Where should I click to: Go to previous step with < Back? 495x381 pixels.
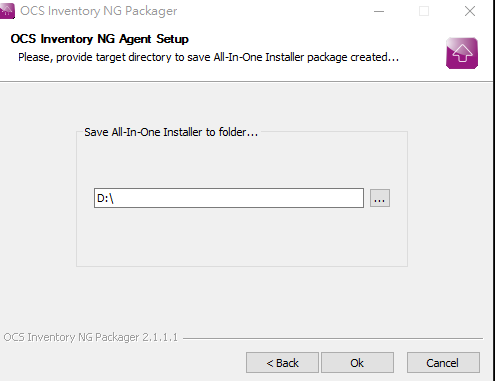click(x=282, y=362)
